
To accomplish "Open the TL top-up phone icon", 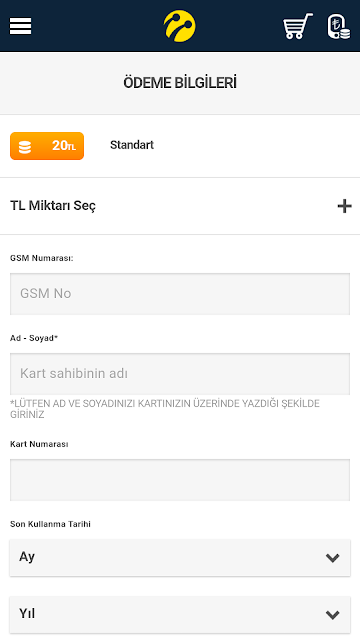I will click(x=339, y=27).
